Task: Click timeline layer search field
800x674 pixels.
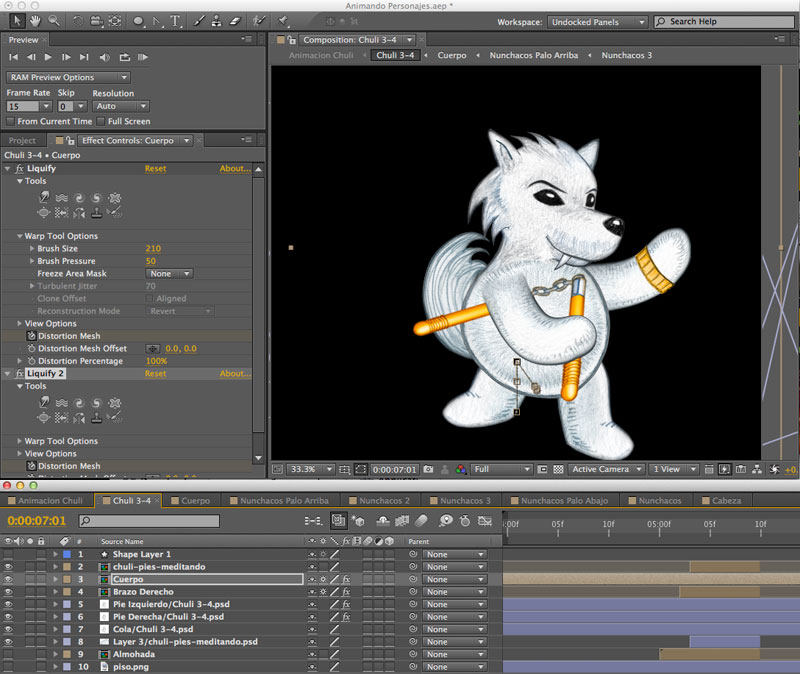Action: (x=149, y=521)
